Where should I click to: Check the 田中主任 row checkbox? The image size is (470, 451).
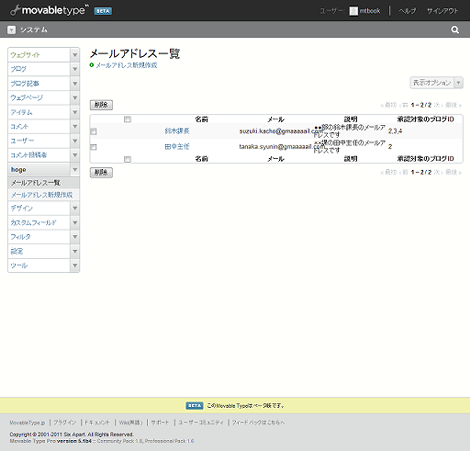coord(94,147)
